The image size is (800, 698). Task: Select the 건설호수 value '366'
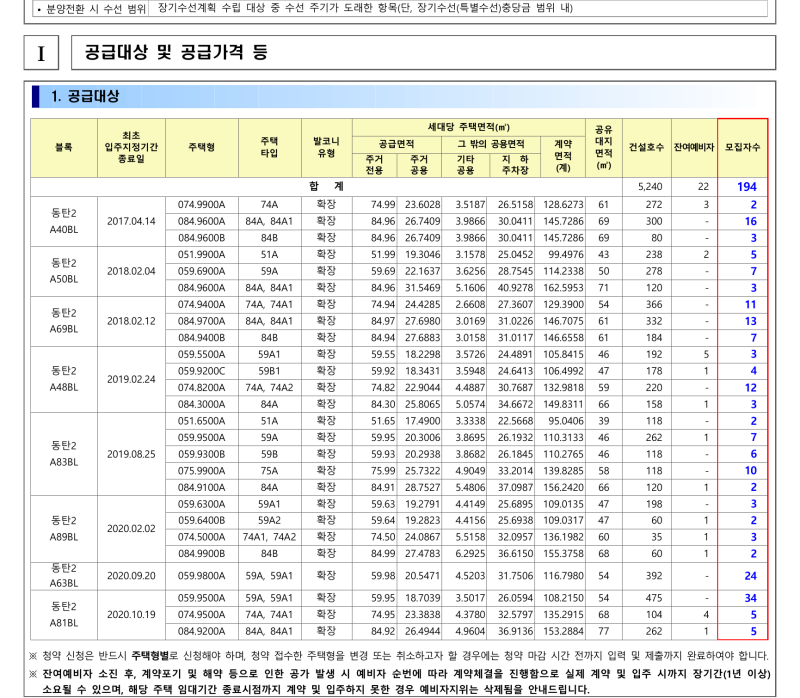[654, 305]
